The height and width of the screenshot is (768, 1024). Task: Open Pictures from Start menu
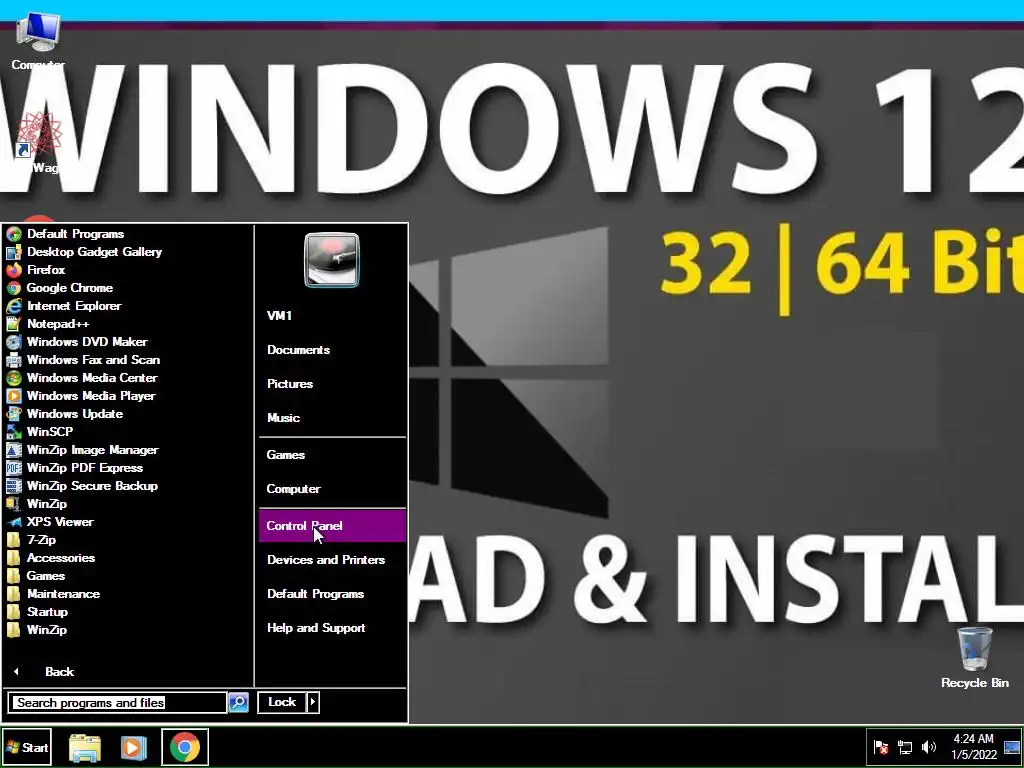(x=290, y=384)
